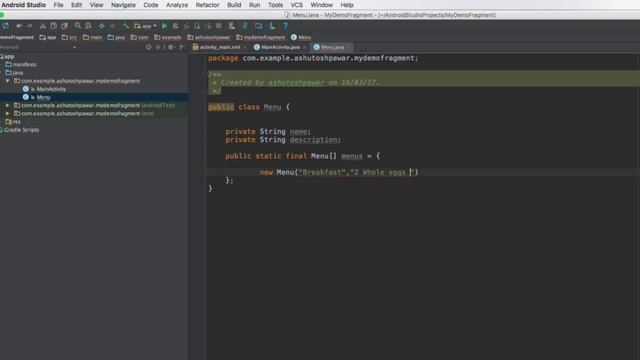The width and height of the screenshot is (640, 360).
Task: Open the Refactor menu
Action: [x=207, y=5]
